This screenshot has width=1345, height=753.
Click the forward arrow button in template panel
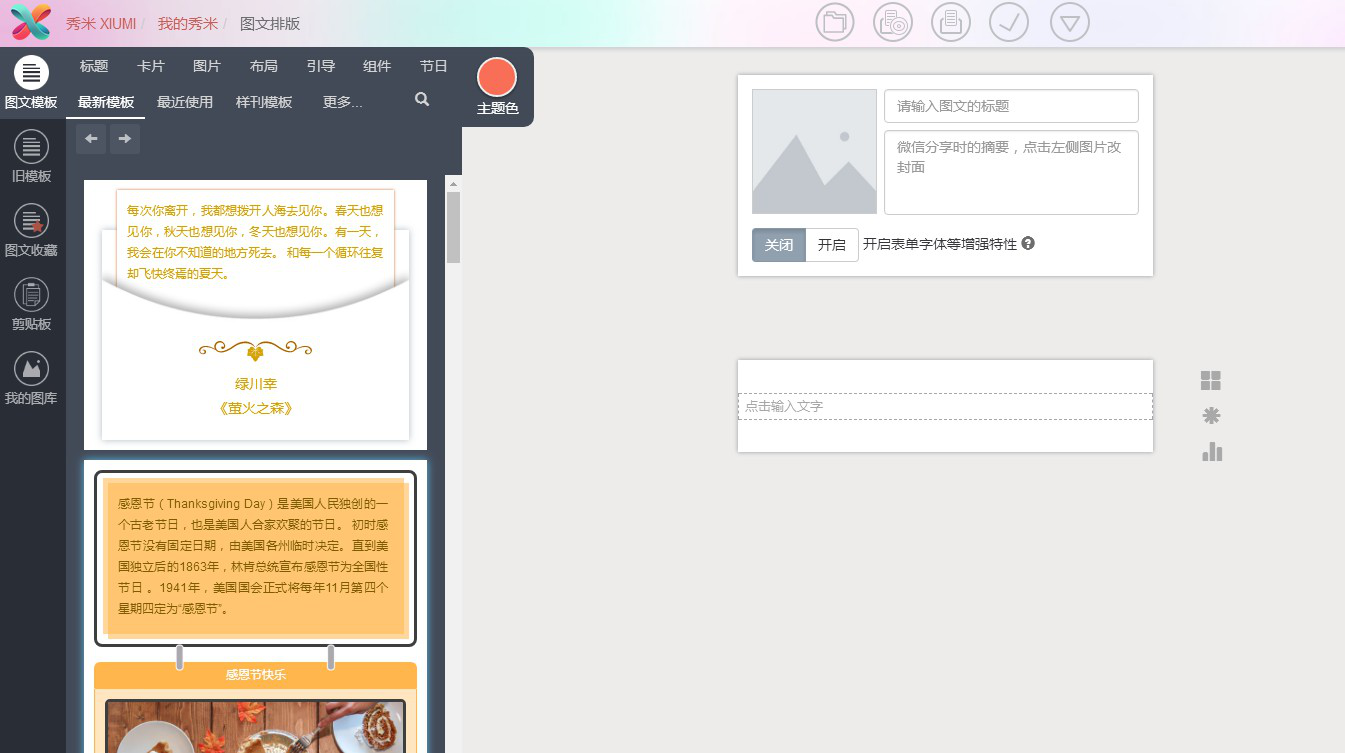click(124, 139)
